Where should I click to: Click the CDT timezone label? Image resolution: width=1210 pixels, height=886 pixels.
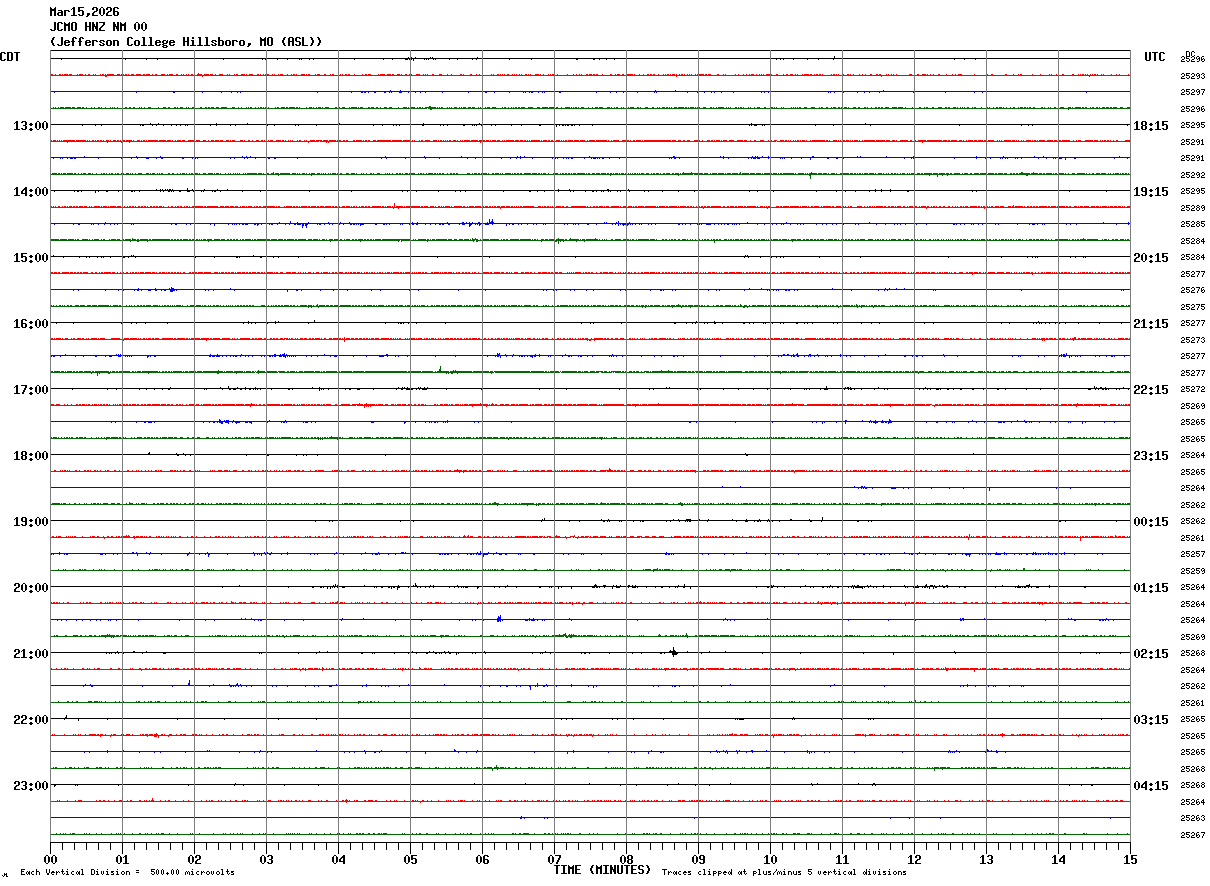coord(10,57)
